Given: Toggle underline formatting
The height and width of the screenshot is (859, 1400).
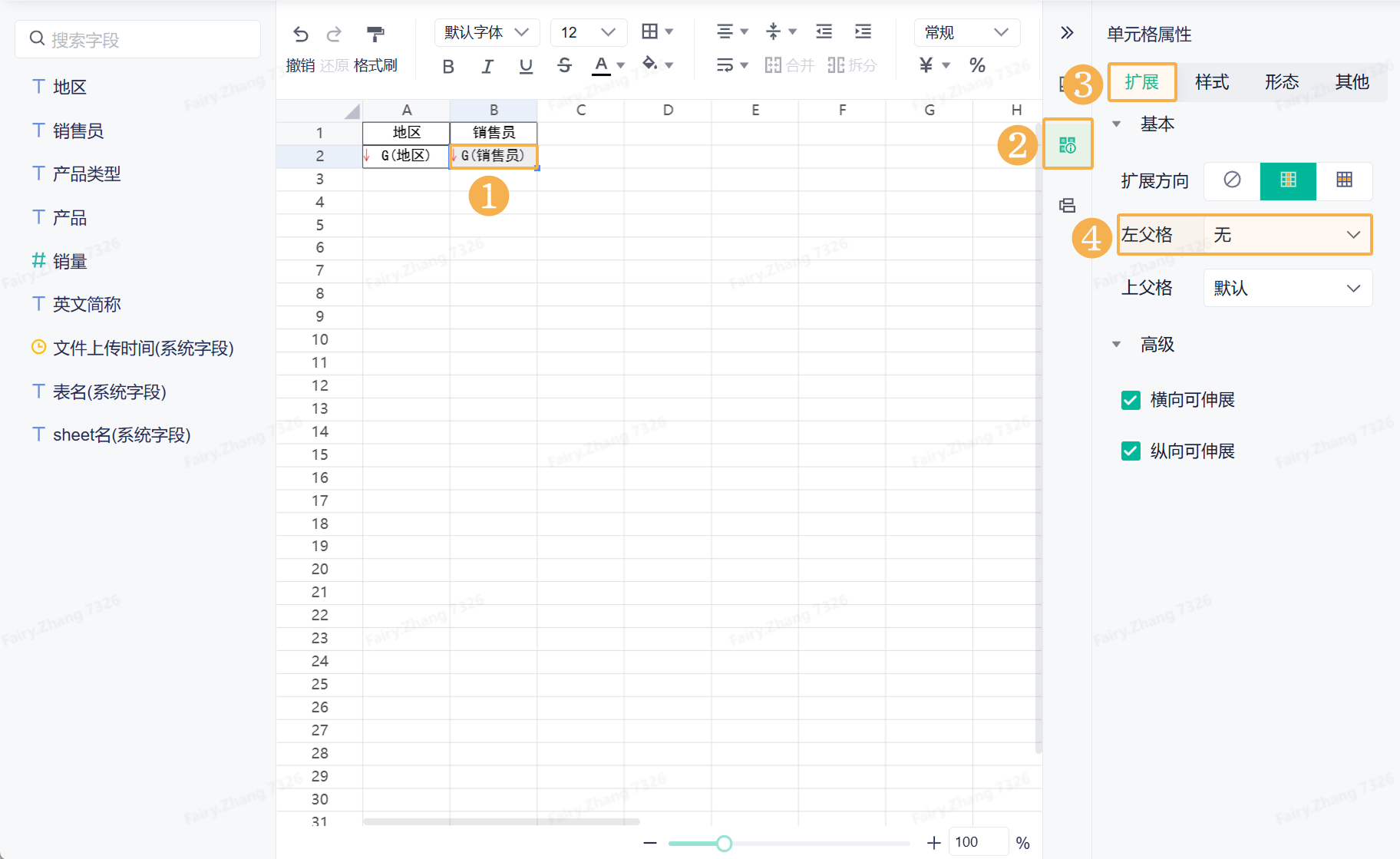Looking at the screenshot, I should pyautogui.click(x=526, y=66).
